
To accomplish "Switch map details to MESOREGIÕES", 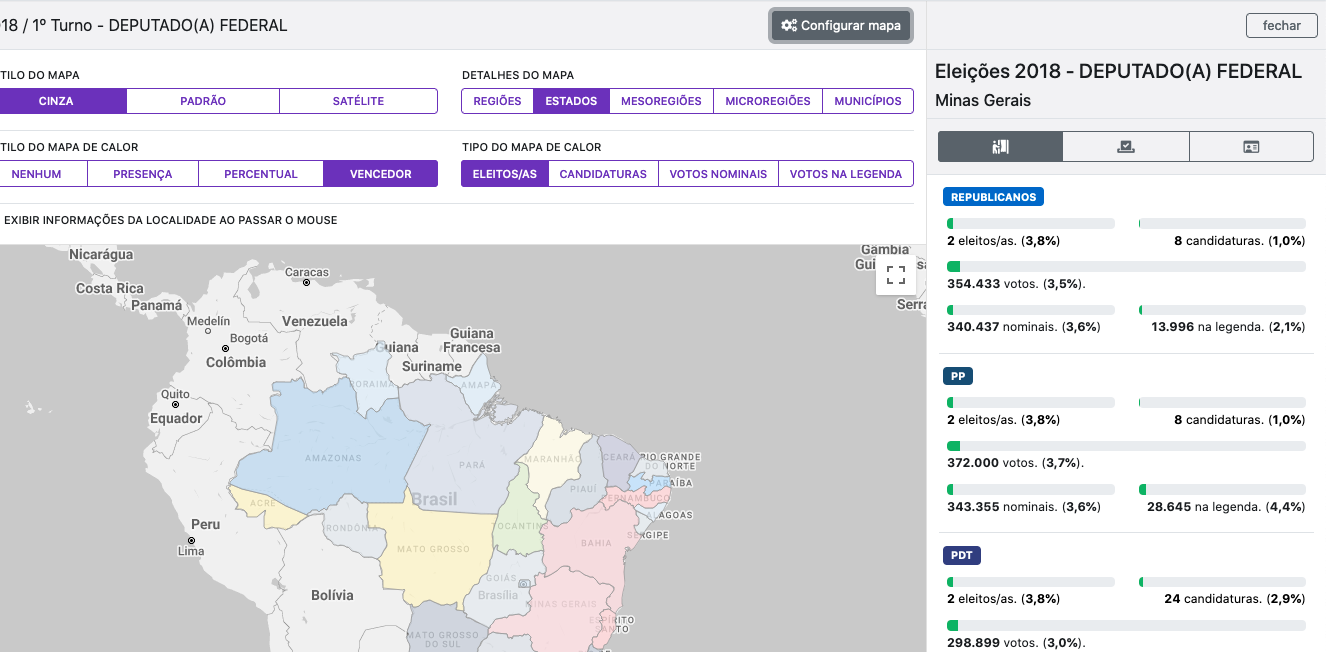I will (x=661, y=101).
